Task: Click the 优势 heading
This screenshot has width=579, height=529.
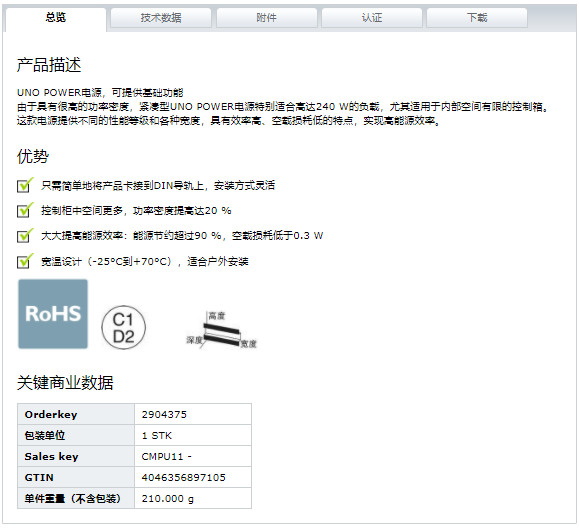Action: pos(33,156)
